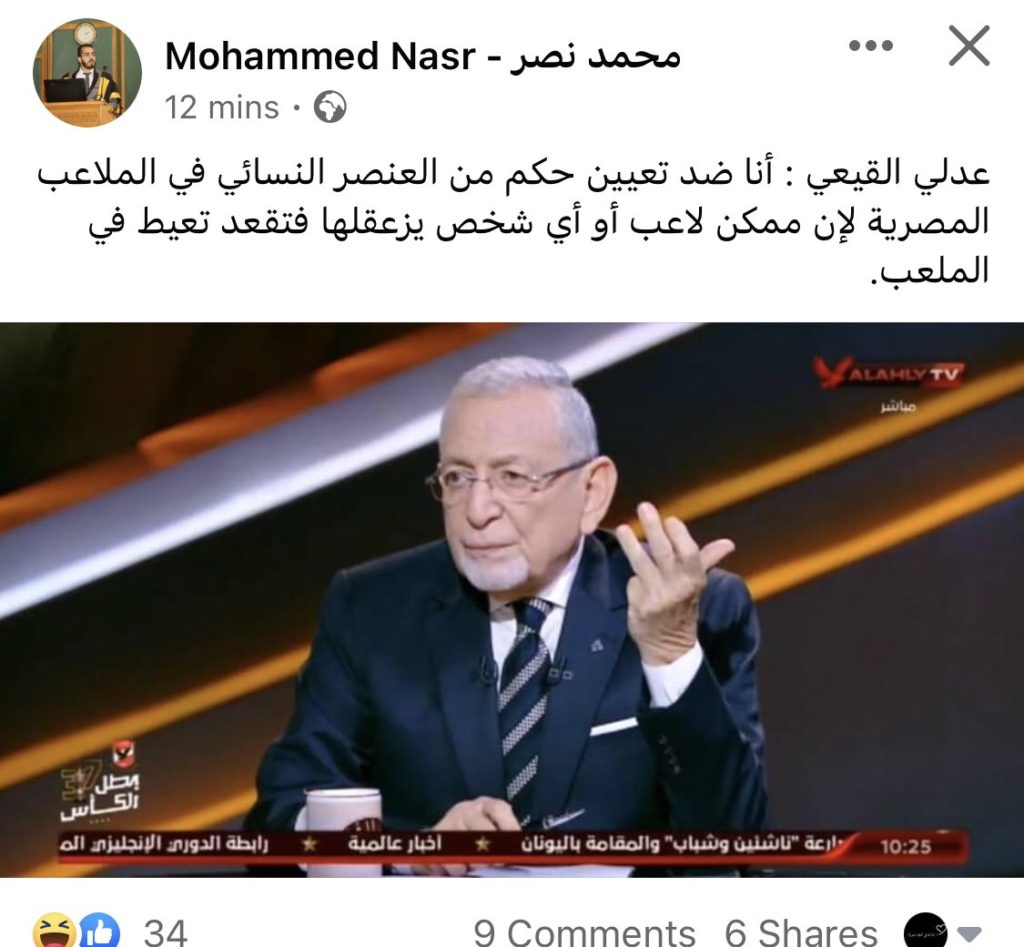
Task: View the 6 Shares list
Action: click(801, 932)
